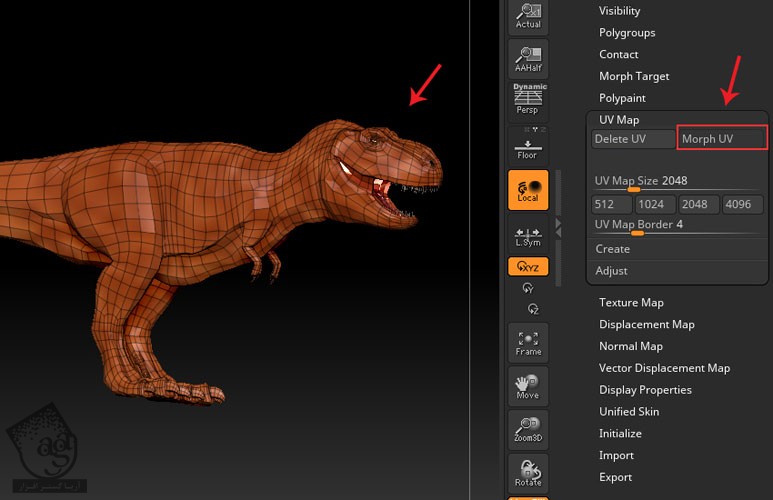Image resolution: width=773 pixels, height=500 pixels.
Task: Expand the Create subsection
Action: point(613,249)
